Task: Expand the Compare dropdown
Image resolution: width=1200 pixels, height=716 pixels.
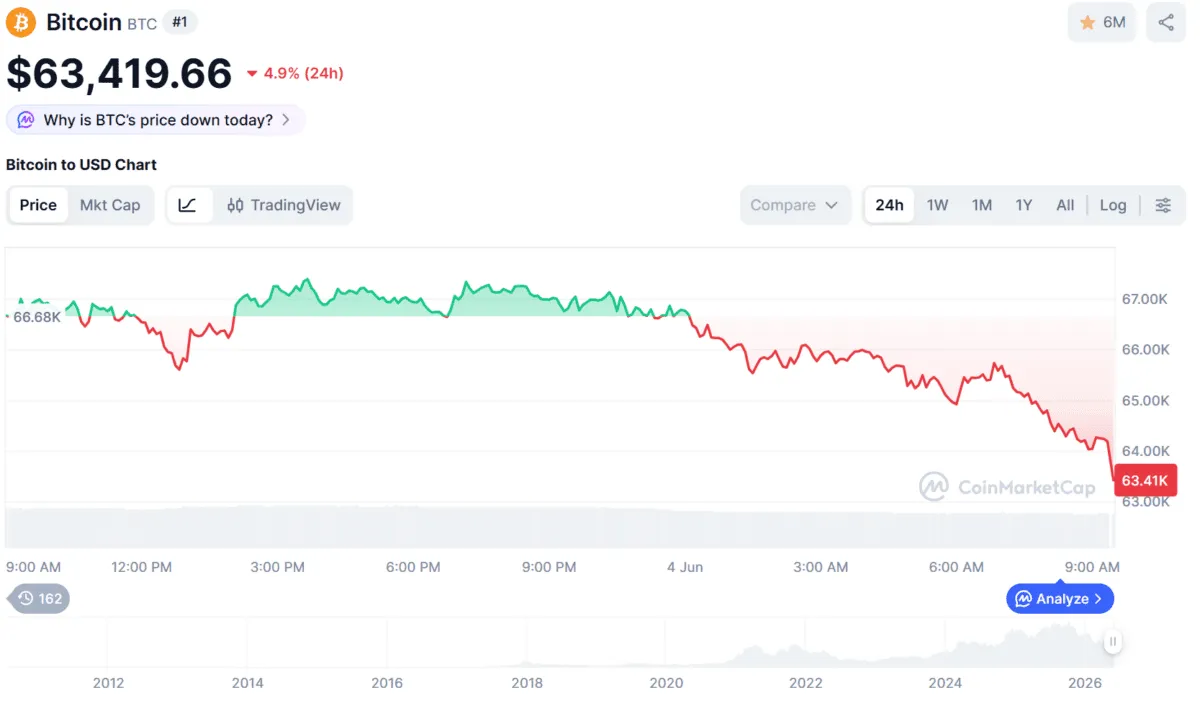Action: tap(795, 205)
